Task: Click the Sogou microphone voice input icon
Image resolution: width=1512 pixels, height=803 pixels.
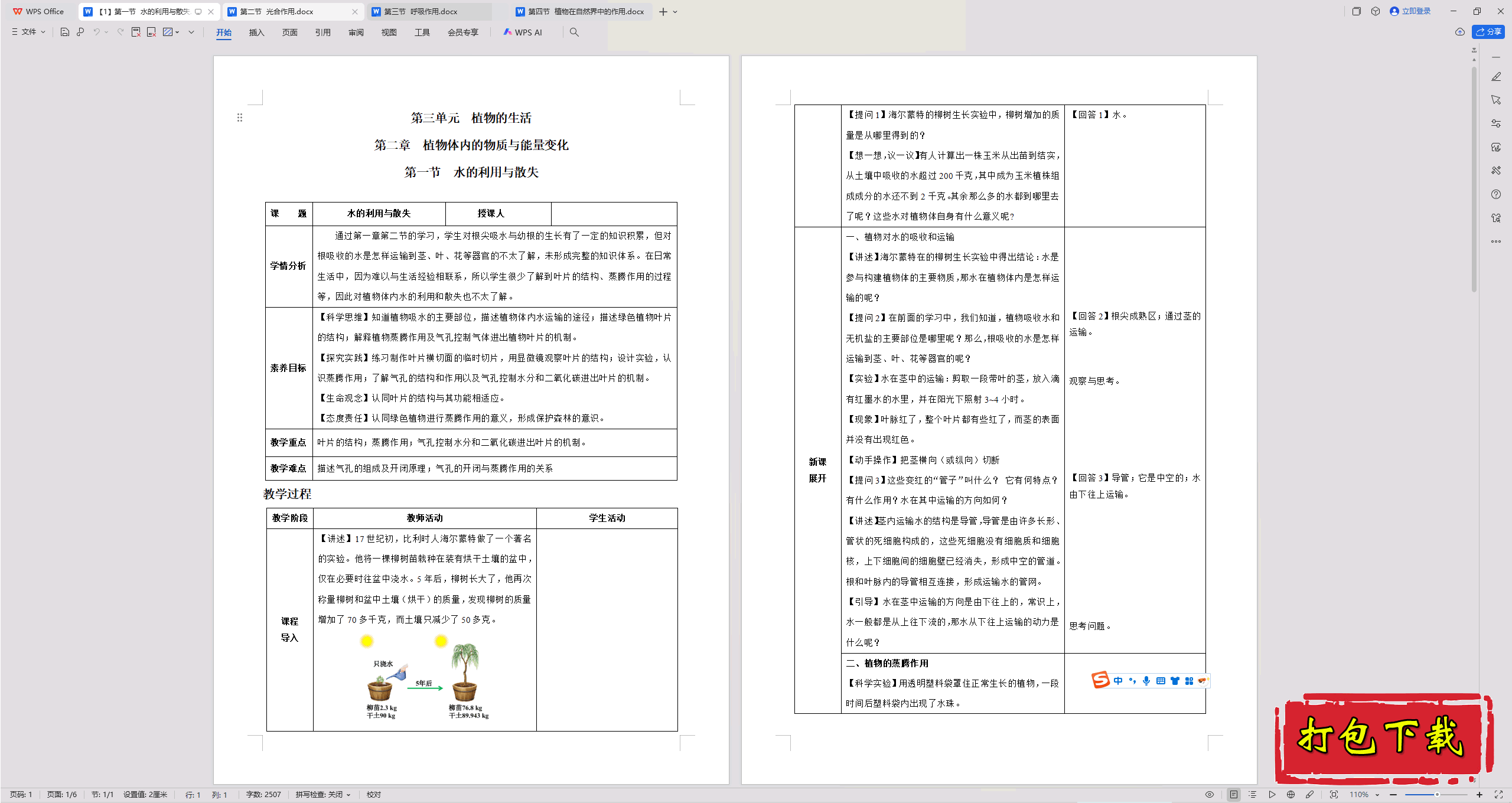Action: tap(1146, 681)
